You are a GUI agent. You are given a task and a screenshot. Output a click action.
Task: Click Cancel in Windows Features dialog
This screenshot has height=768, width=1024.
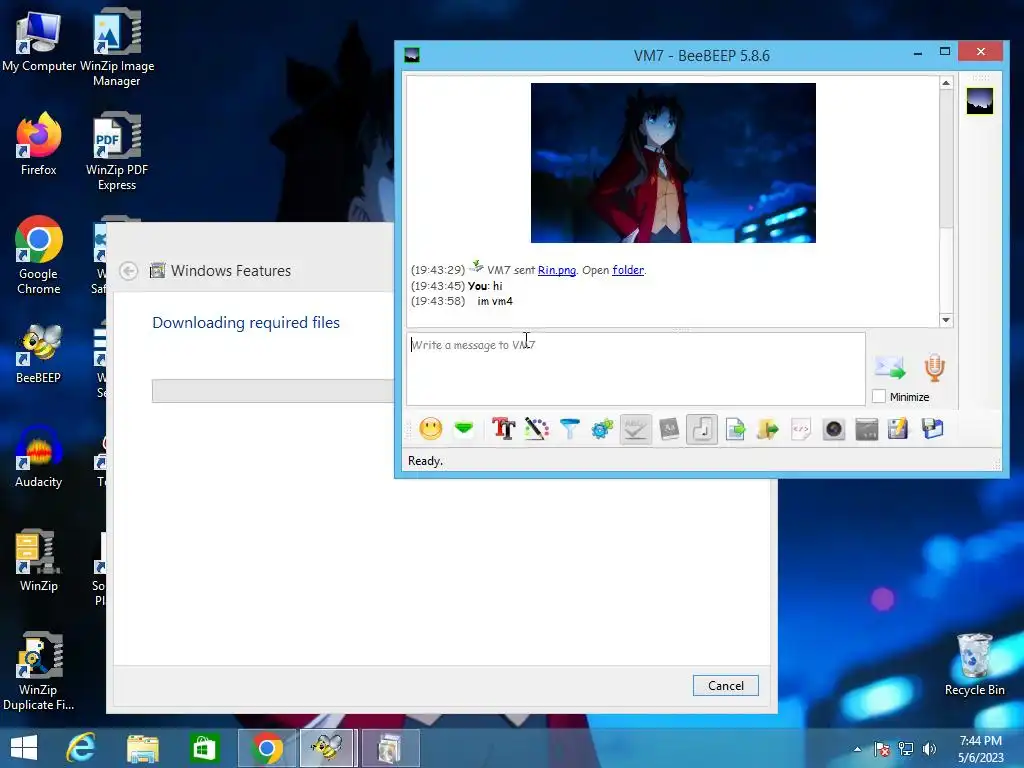[726, 686]
